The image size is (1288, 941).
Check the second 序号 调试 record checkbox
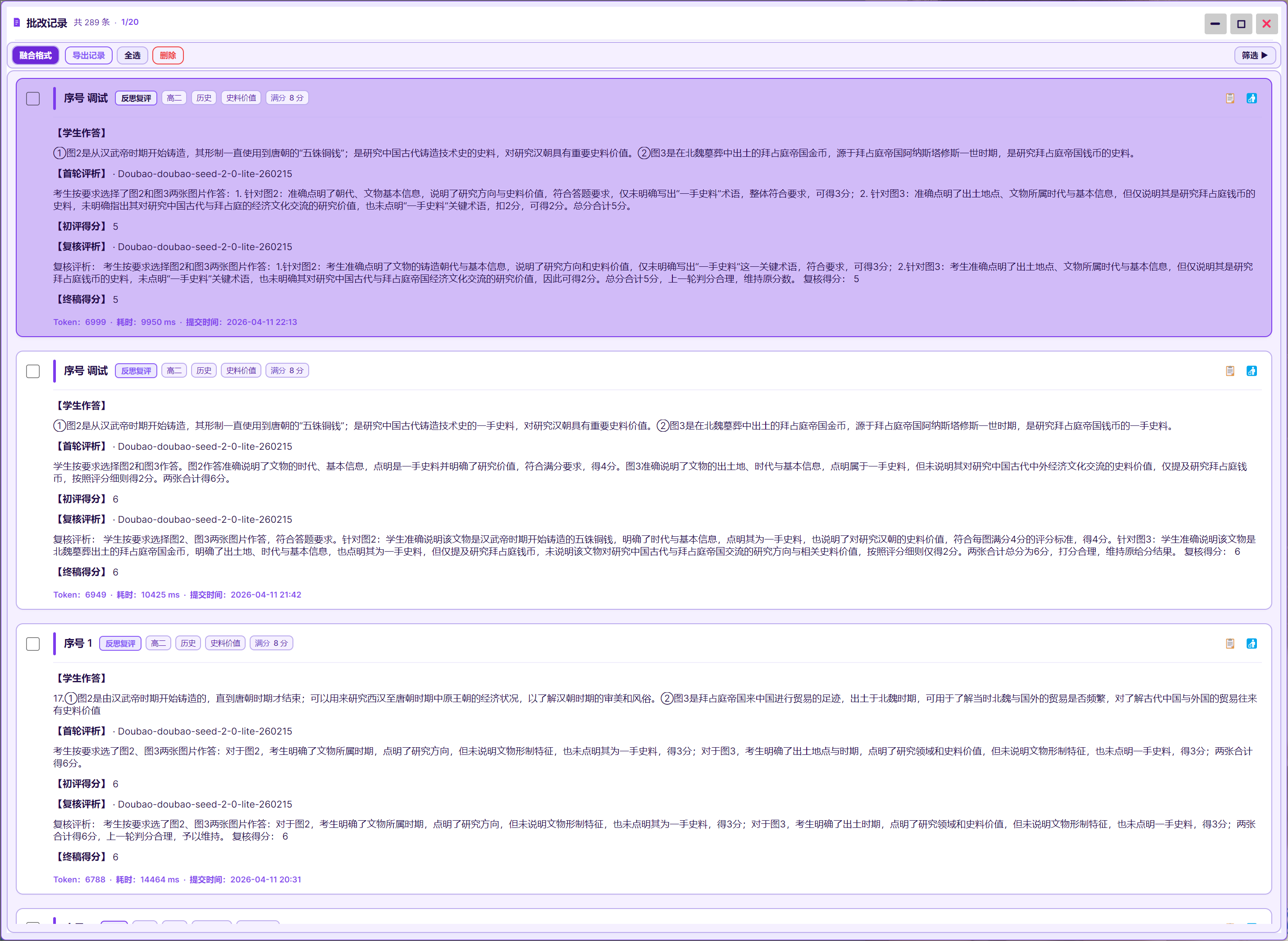[33, 371]
